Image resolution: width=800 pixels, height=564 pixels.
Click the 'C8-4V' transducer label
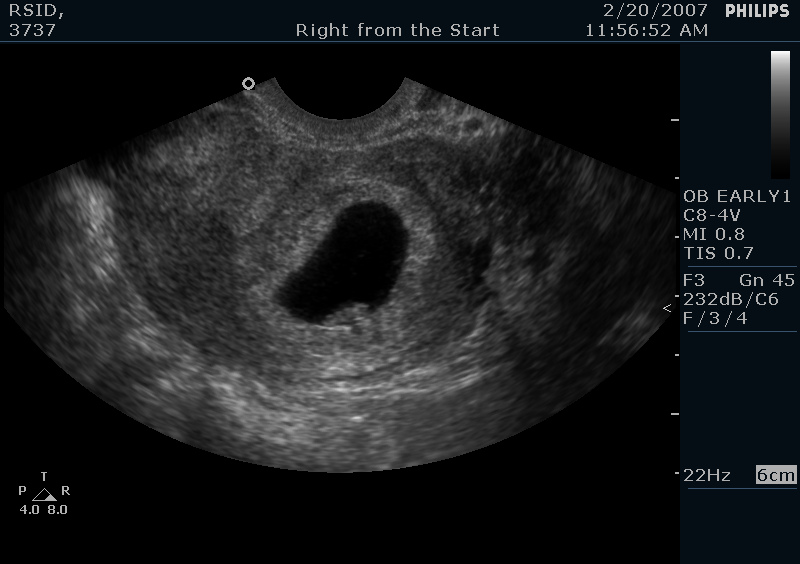point(712,215)
